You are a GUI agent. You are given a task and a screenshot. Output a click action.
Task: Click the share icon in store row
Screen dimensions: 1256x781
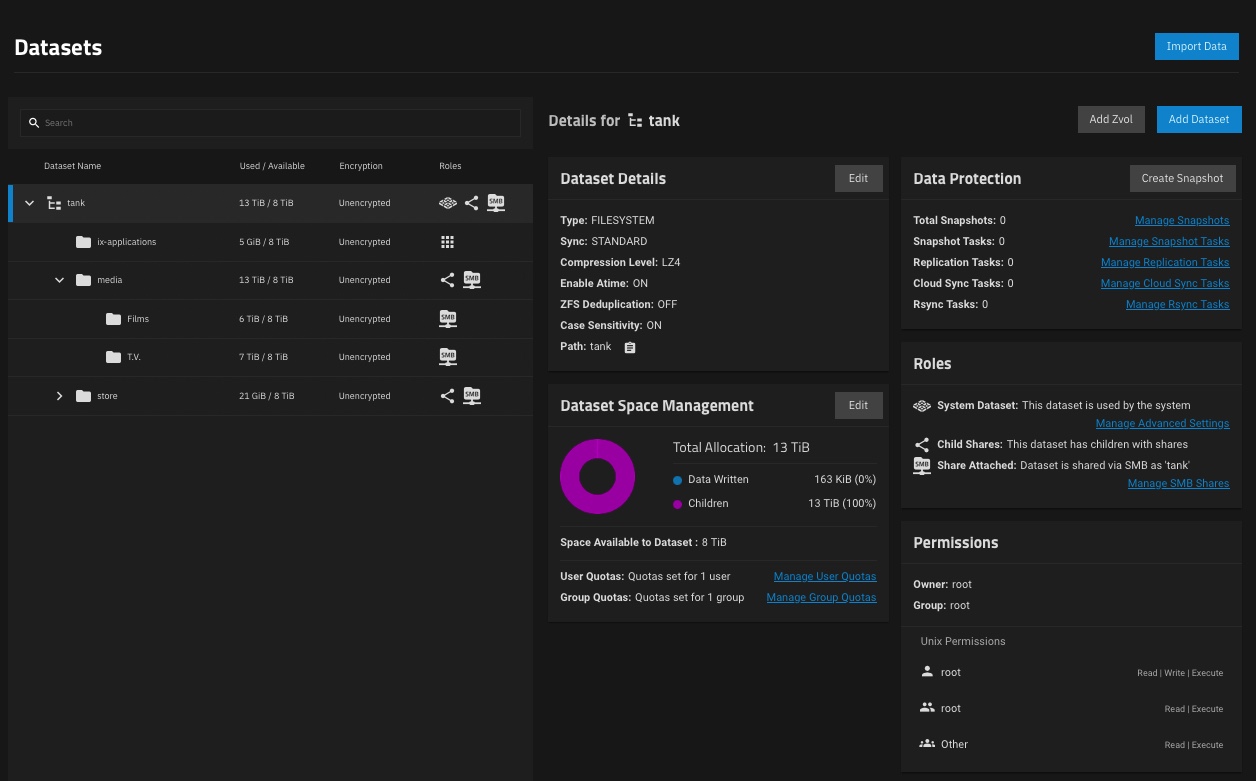pos(447,396)
